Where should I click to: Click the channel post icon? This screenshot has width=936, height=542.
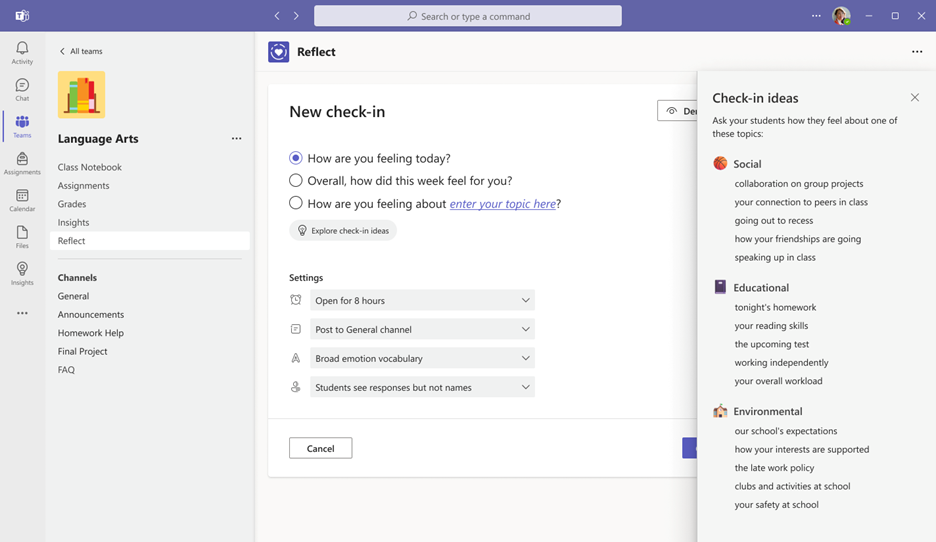pos(295,329)
